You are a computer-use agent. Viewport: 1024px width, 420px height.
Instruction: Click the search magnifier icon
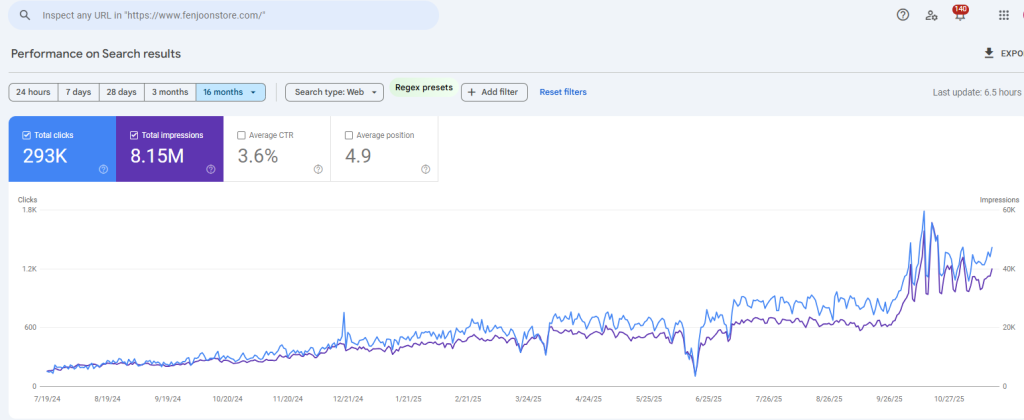pyautogui.click(x=24, y=16)
